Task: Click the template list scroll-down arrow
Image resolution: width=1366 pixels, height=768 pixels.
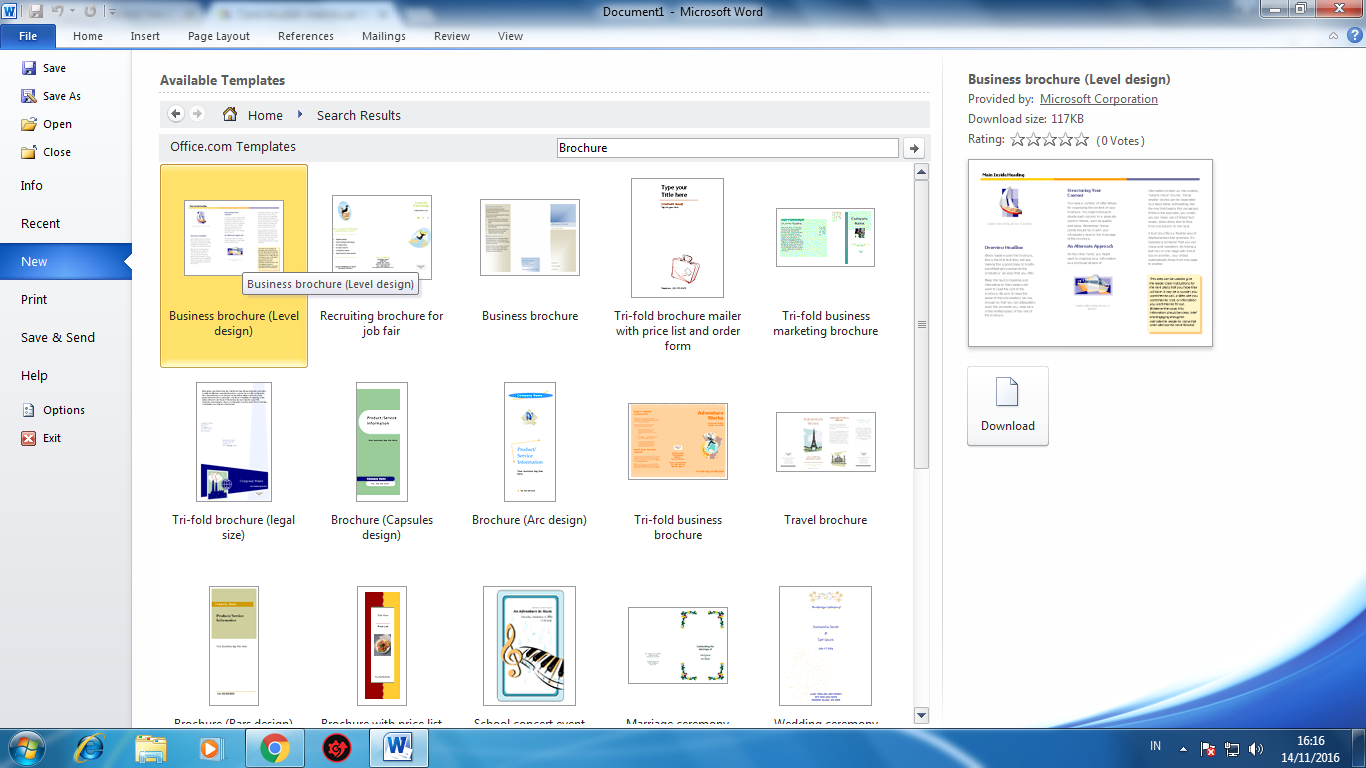Action: pos(922,714)
